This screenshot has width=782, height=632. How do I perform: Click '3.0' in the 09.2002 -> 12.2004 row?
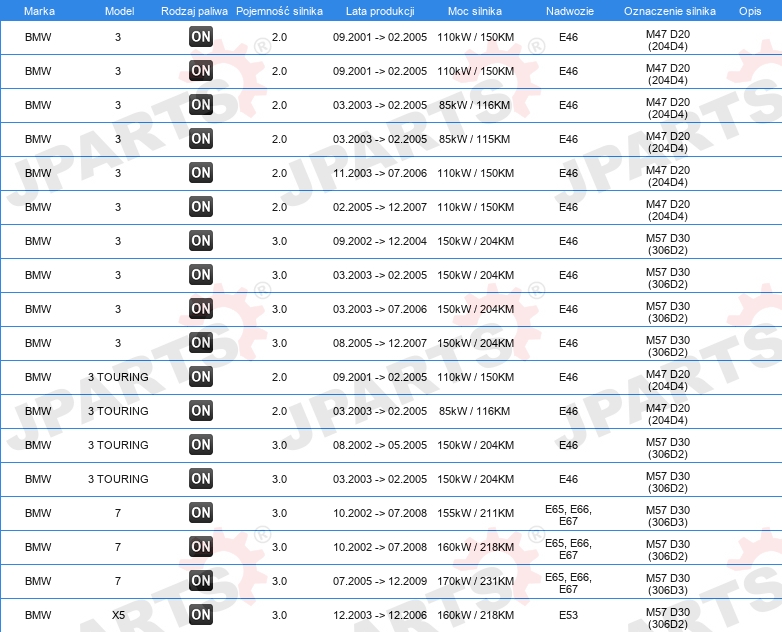click(279, 241)
